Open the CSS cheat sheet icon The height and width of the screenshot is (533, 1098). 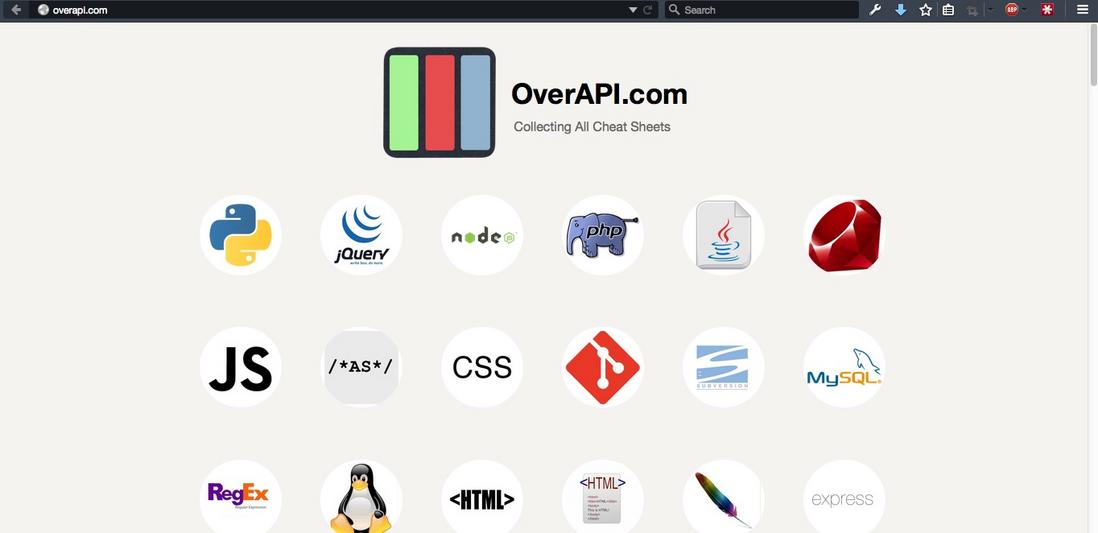[x=482, y=367]
